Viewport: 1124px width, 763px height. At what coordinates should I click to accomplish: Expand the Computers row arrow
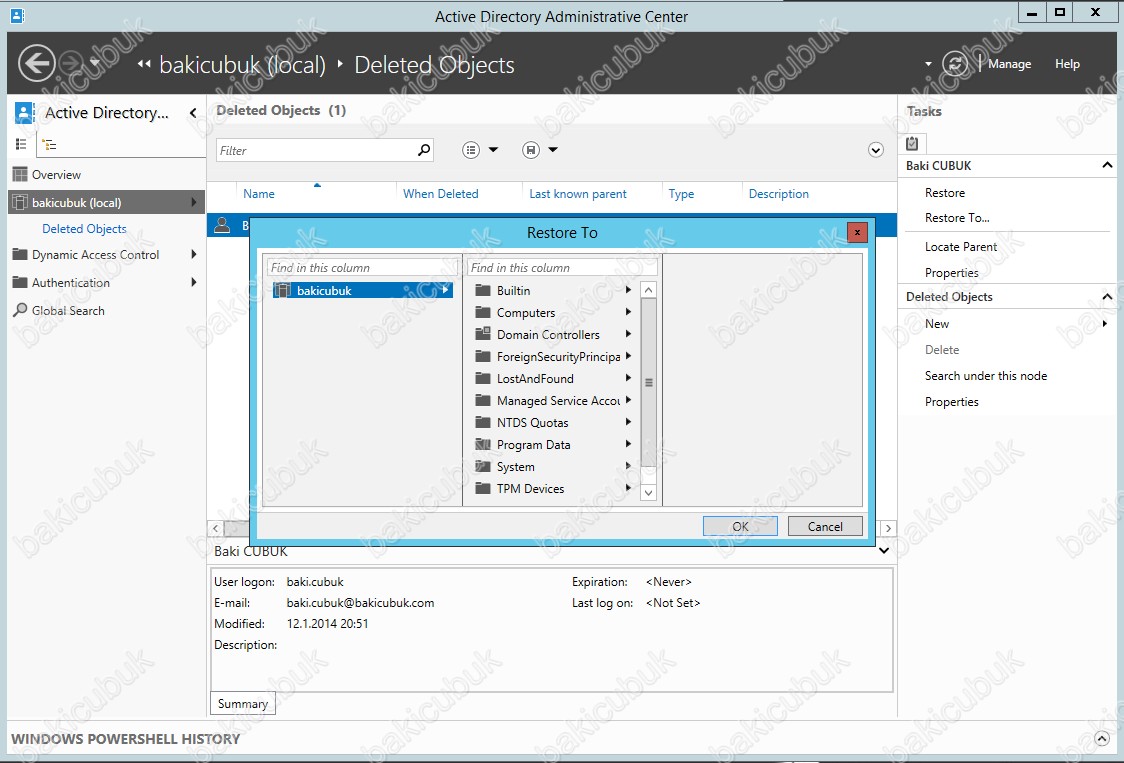(628, 312)
